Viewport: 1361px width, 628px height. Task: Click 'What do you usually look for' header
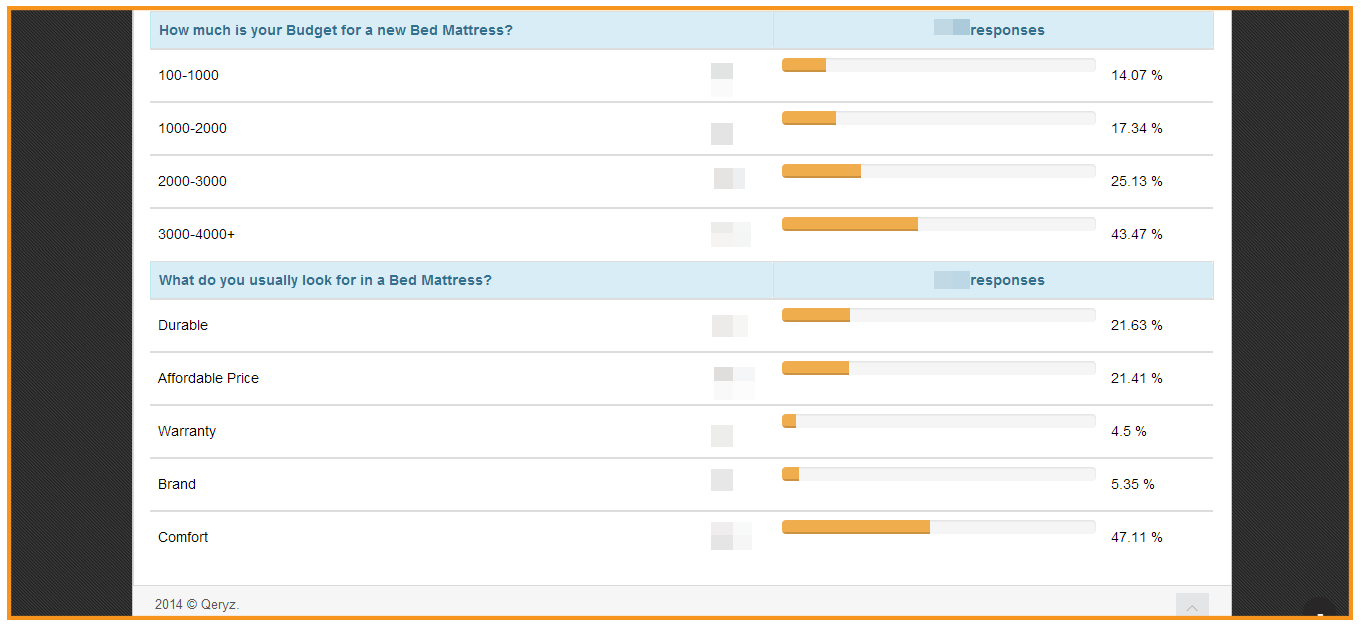click(x=325, y=280)
